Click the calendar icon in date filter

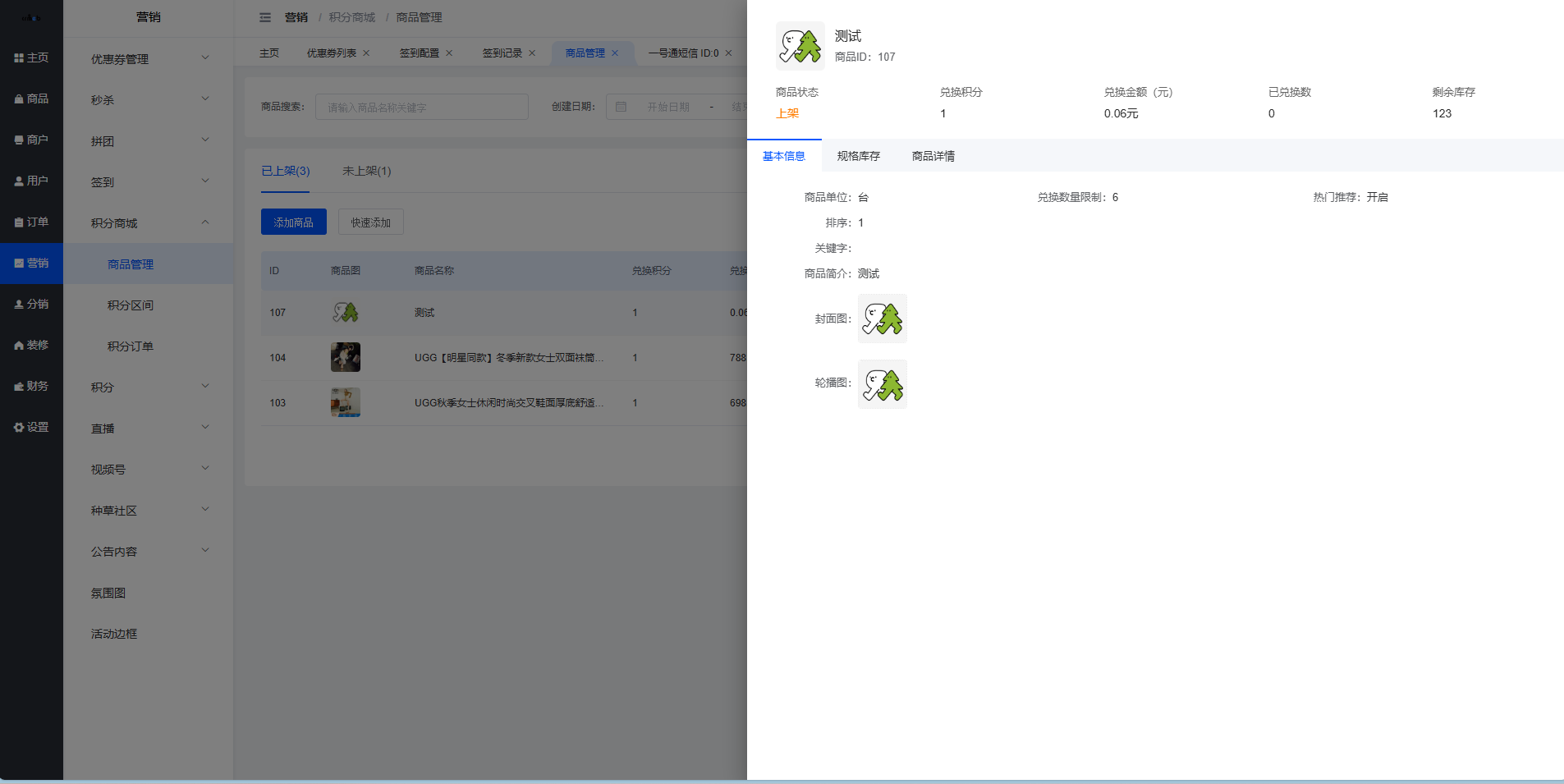(x=621, y=107)
